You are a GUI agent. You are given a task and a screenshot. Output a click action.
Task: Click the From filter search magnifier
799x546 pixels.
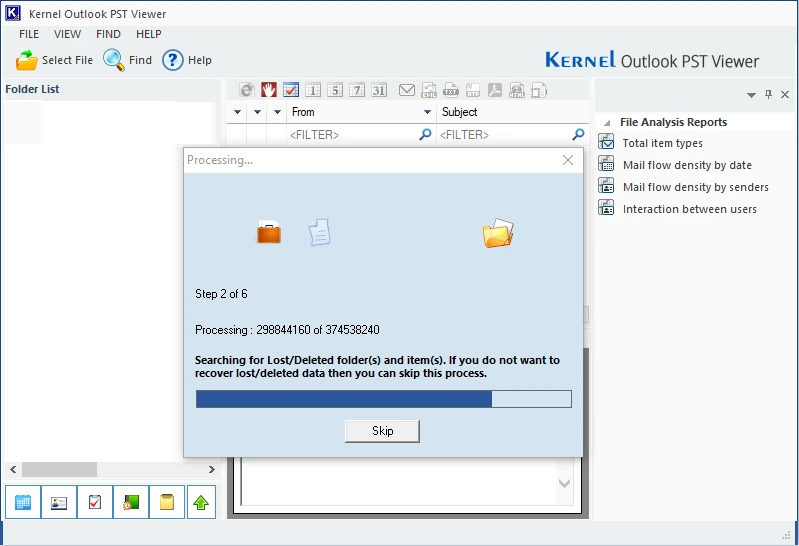click(425, 135)
